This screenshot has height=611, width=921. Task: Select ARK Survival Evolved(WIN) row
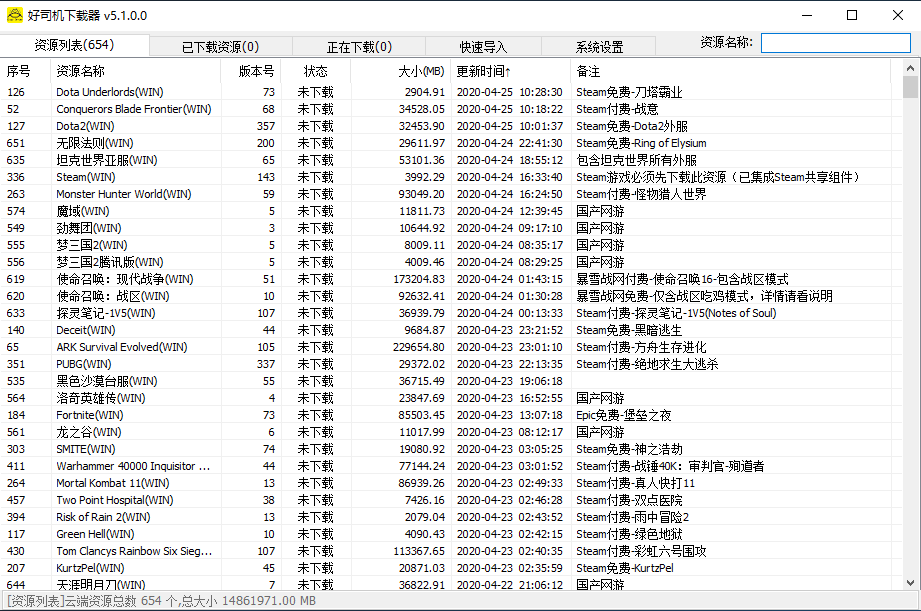[x=451, y=347]
